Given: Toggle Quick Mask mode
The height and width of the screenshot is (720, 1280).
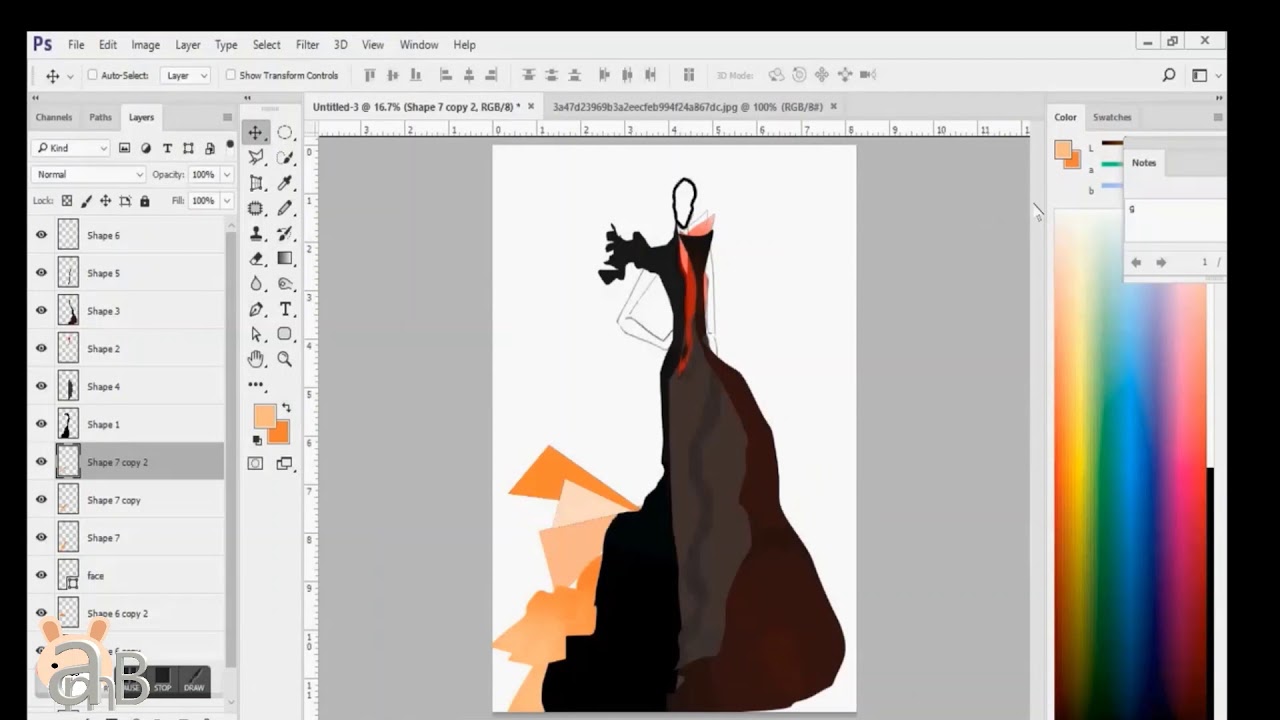Looking at the screenshot, I should point(256,463).
